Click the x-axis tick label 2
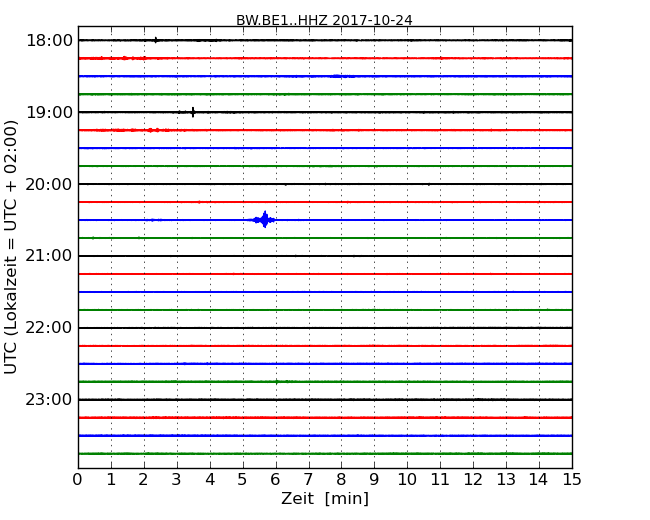Viewport: 650px width, 520px height. point(143,479)
